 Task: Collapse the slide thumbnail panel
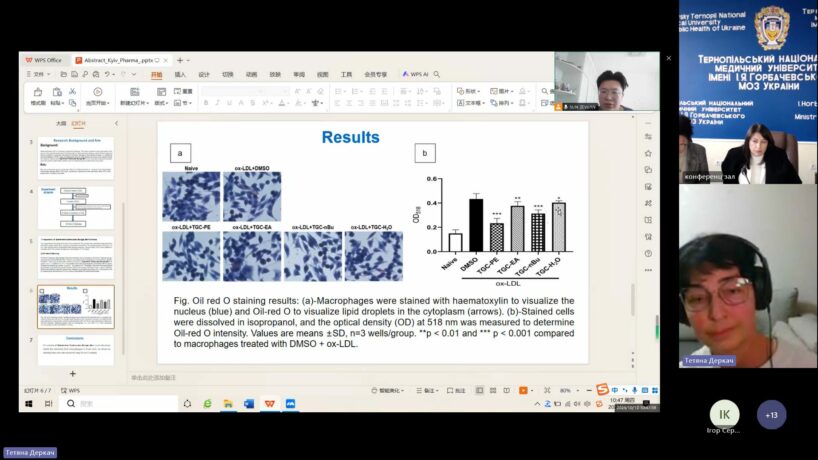pyautogui.click(x=116, y=123)
